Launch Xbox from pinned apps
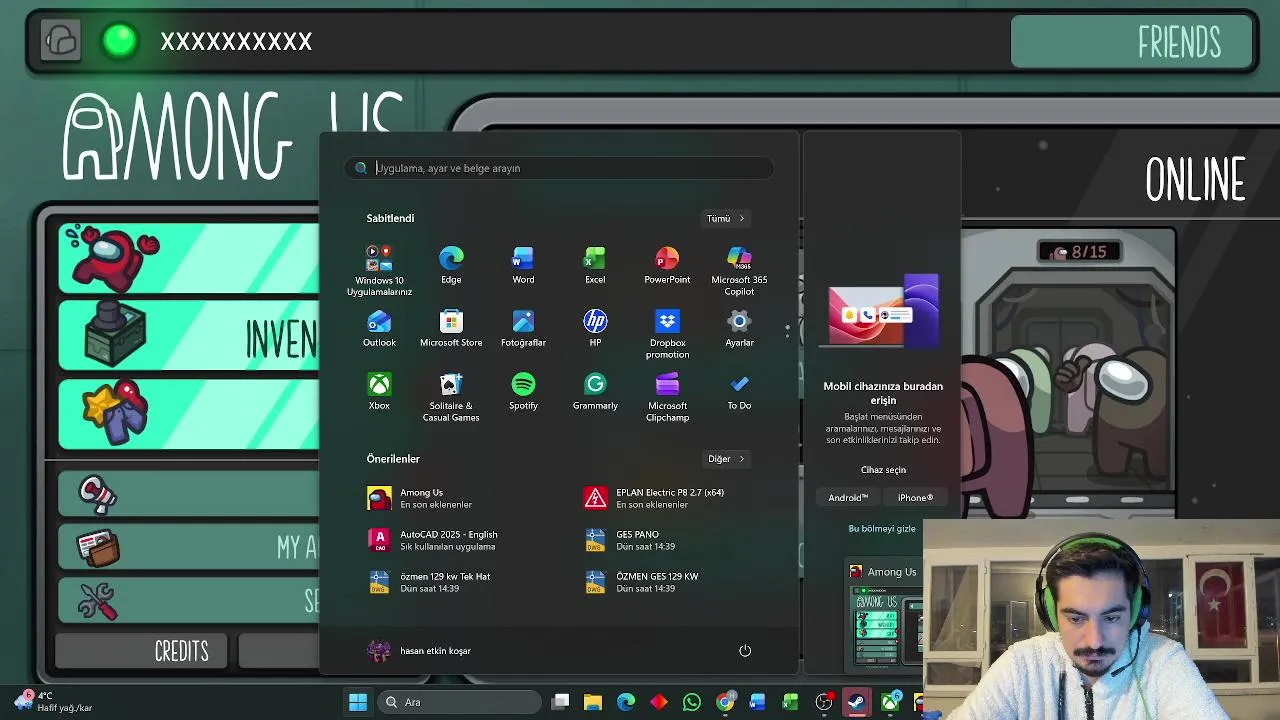1280x720 pixels. tap(379, 391)
